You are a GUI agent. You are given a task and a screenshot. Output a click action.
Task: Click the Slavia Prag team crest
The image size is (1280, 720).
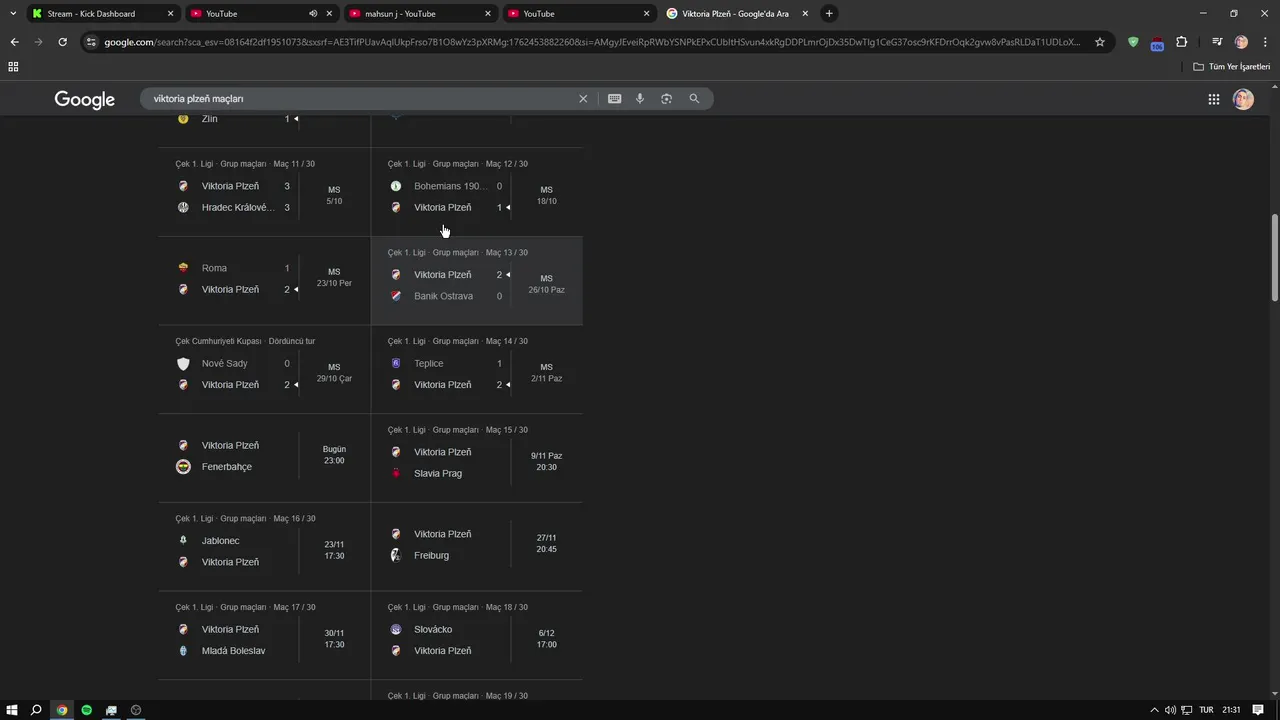[396, 473]
